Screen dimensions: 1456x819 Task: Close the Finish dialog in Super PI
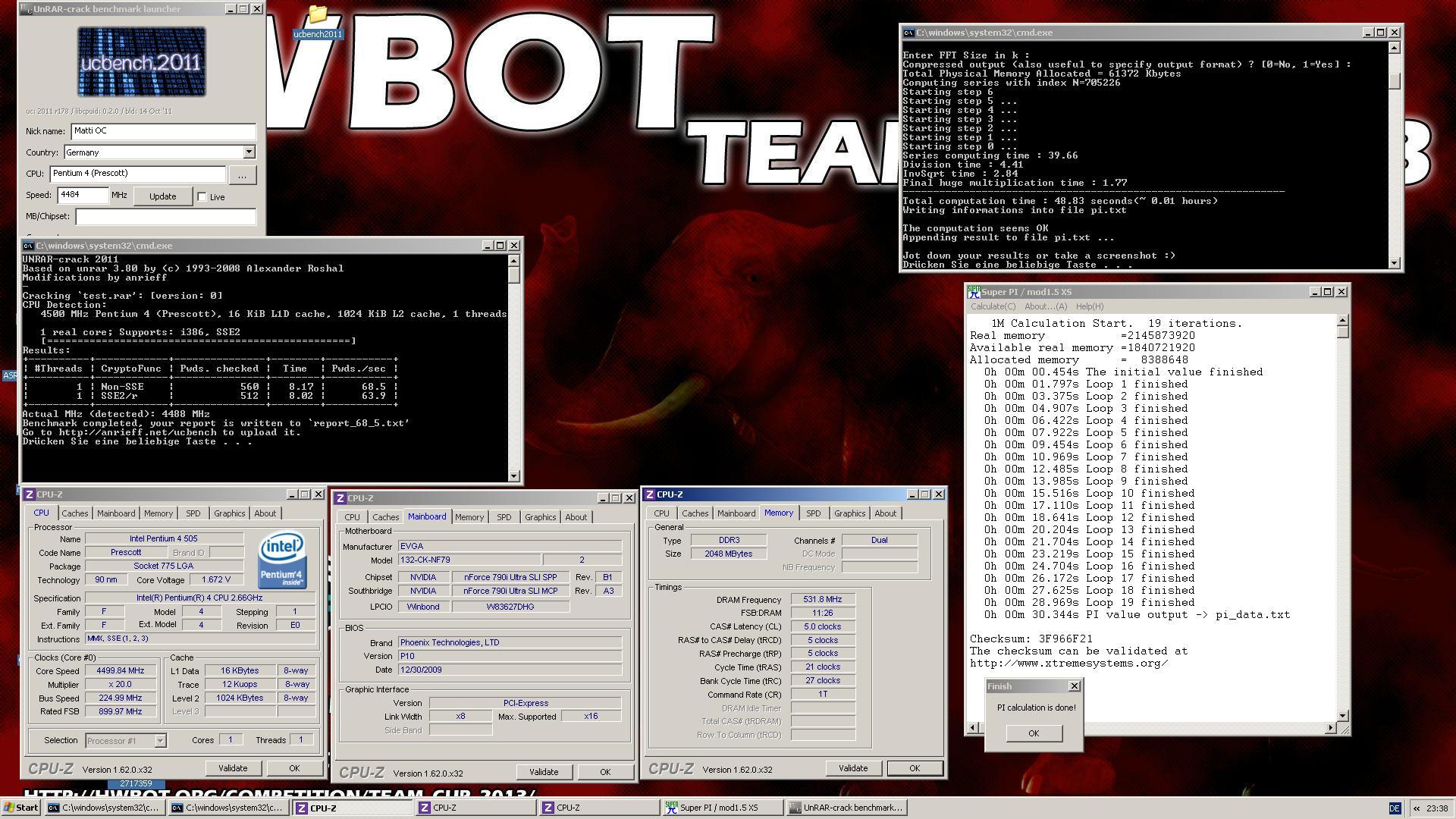pos(1074,686)
